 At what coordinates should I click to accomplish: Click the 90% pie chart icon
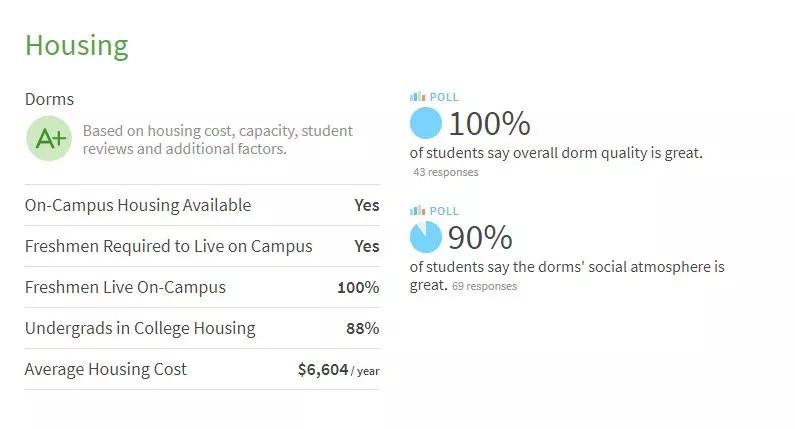[x=426, y=237]
